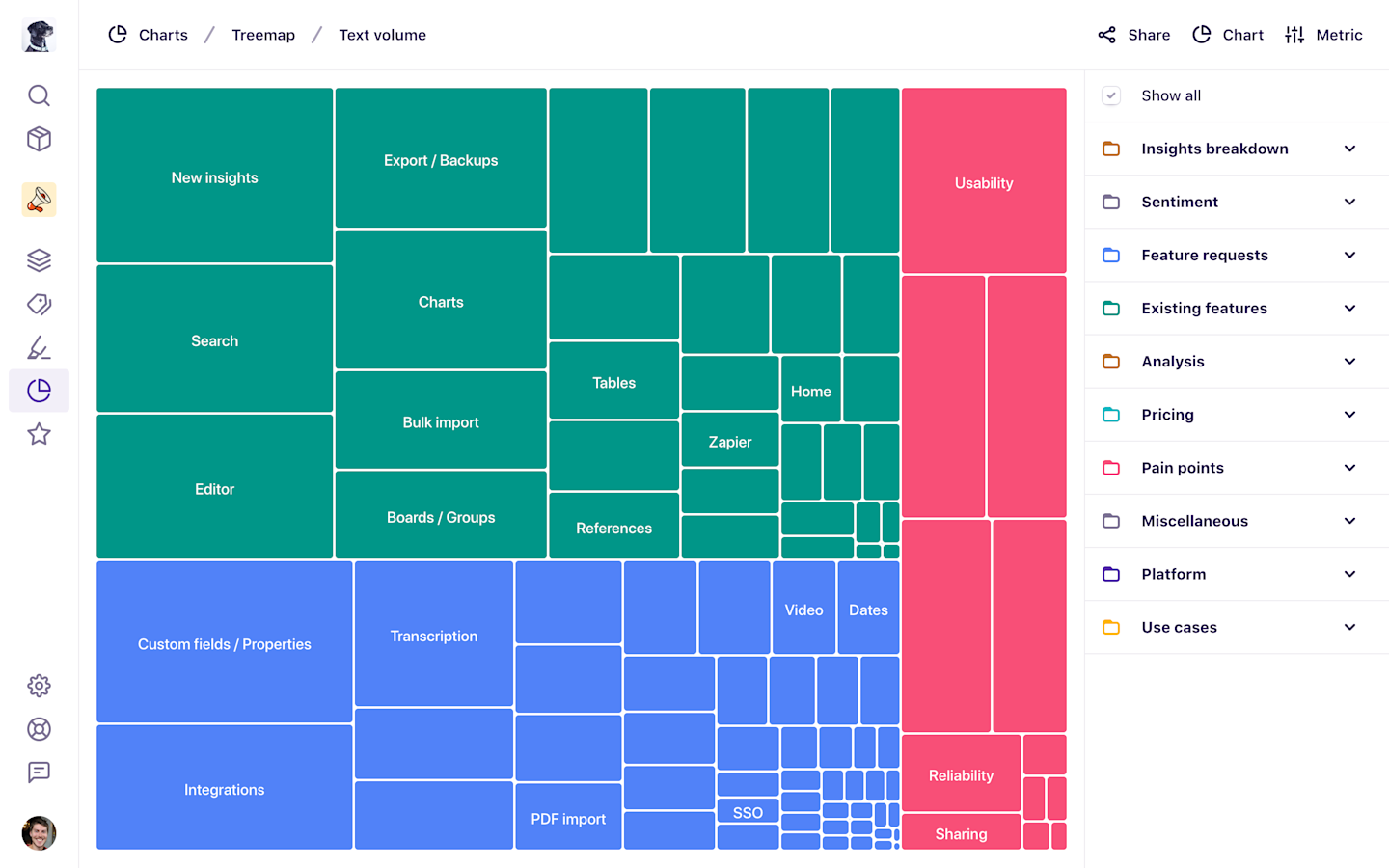This screenshot has width=1389, height=868.
Task: Click the Boards / Groups tile
Action: point(441,515)
